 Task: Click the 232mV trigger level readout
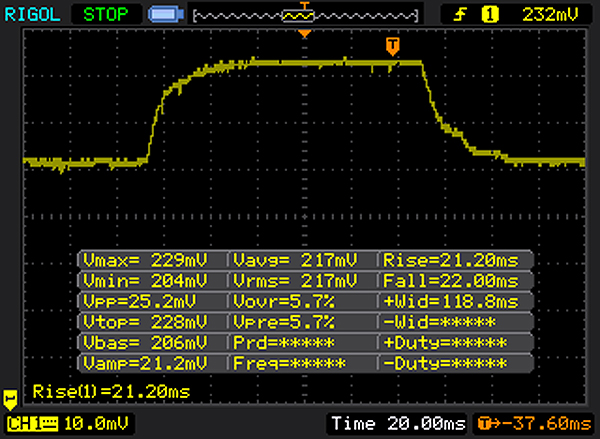[549, 15]
